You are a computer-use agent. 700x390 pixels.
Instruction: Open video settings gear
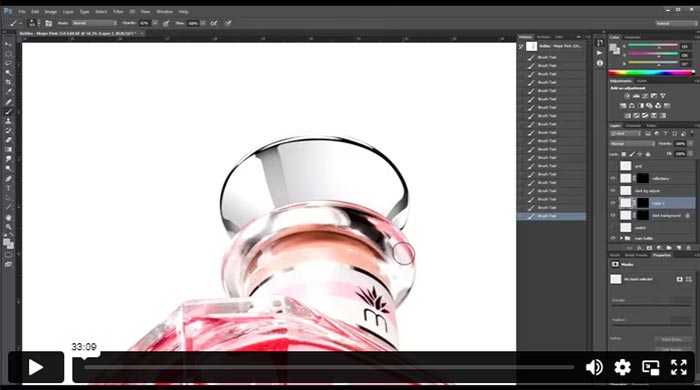622,367
